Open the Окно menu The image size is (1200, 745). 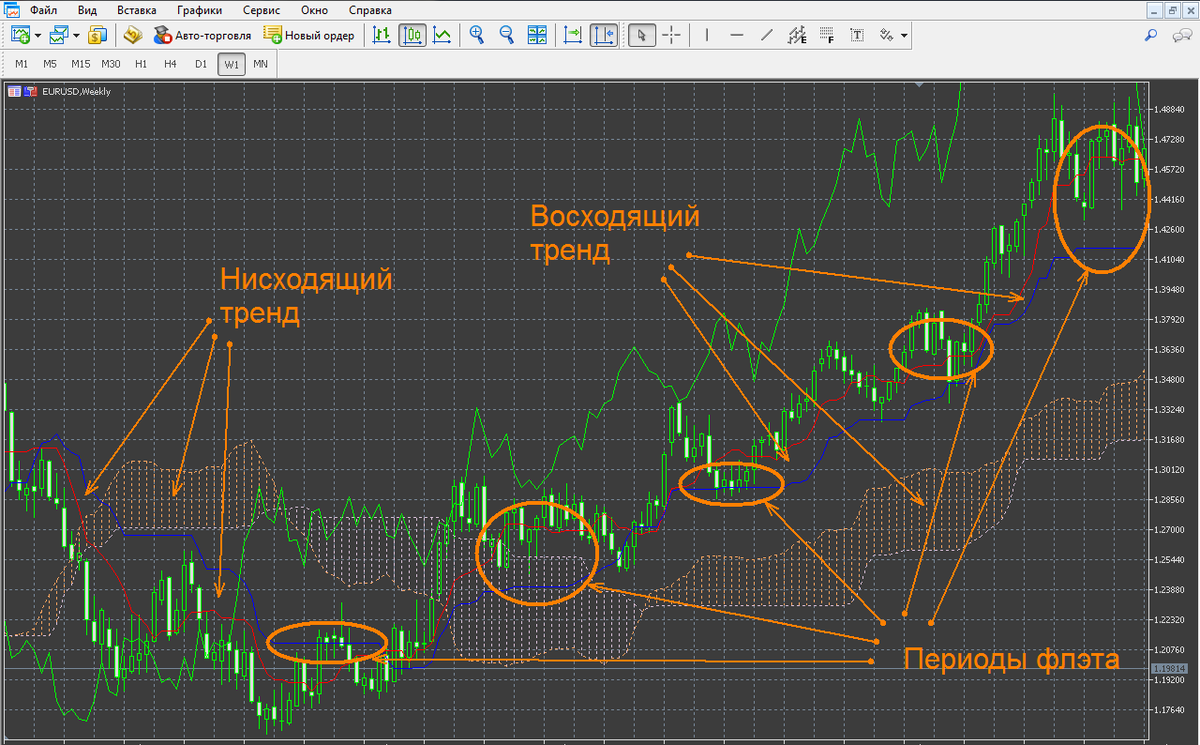click(x=316, y=10)
